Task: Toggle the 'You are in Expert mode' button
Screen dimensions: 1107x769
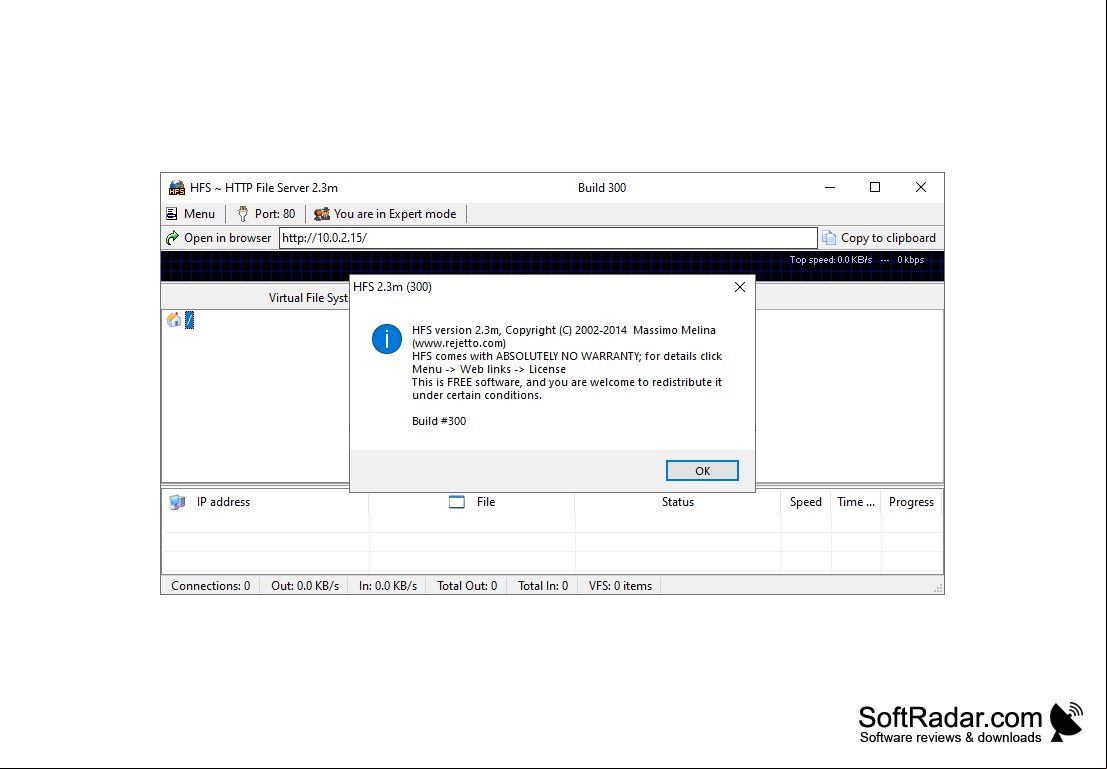Action: click(385, 214)
